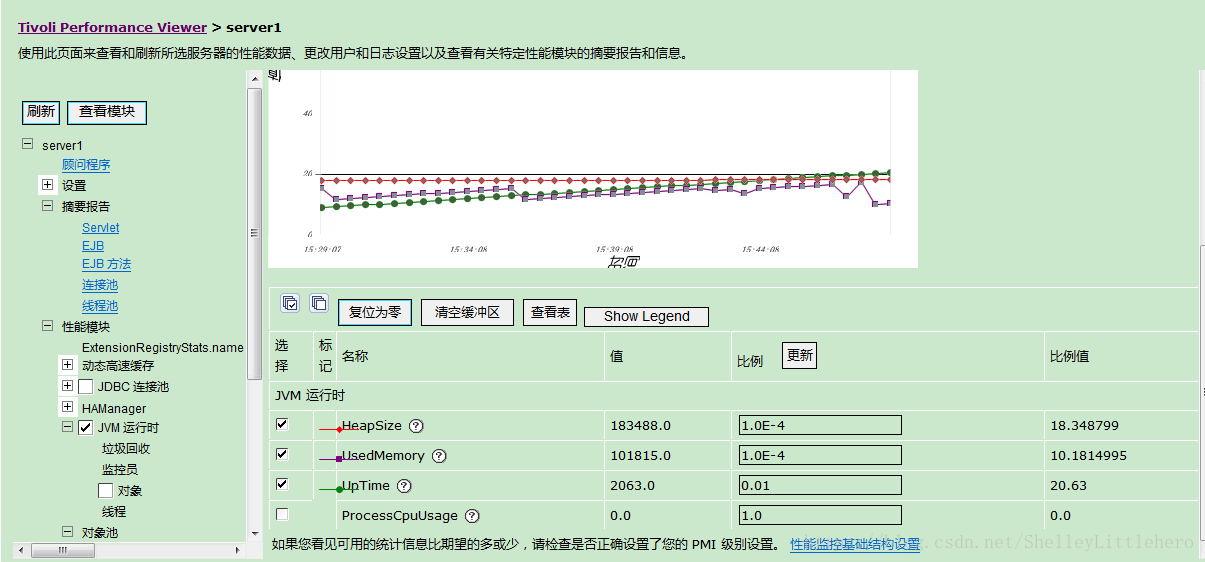Click the navigation tree vertical scrollbar thumb

(x=254, y=233)
